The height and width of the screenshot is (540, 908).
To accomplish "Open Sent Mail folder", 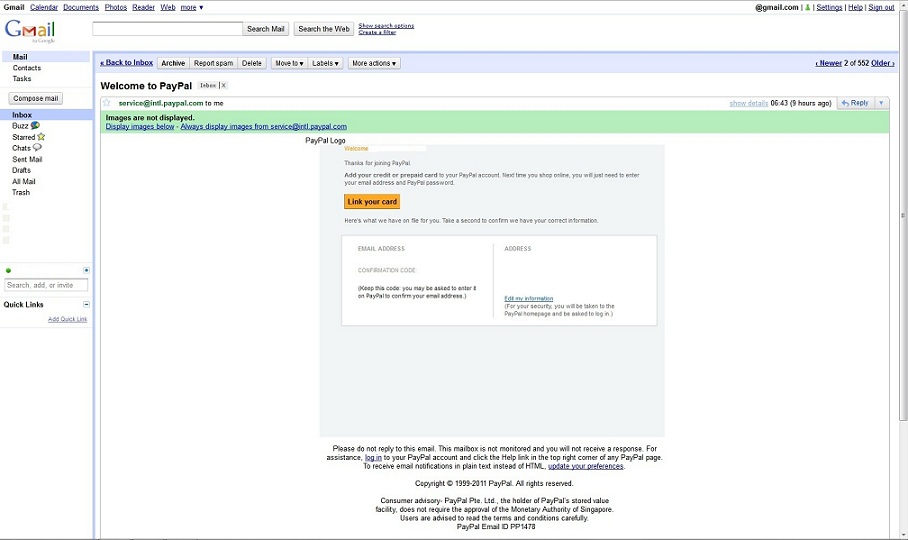I will [x=27, y=159].
